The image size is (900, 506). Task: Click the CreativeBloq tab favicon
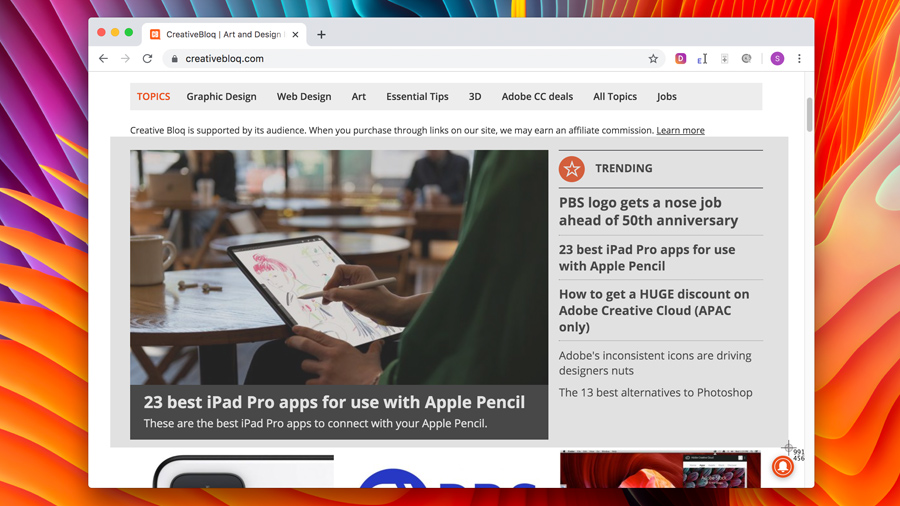coord(155,34)
